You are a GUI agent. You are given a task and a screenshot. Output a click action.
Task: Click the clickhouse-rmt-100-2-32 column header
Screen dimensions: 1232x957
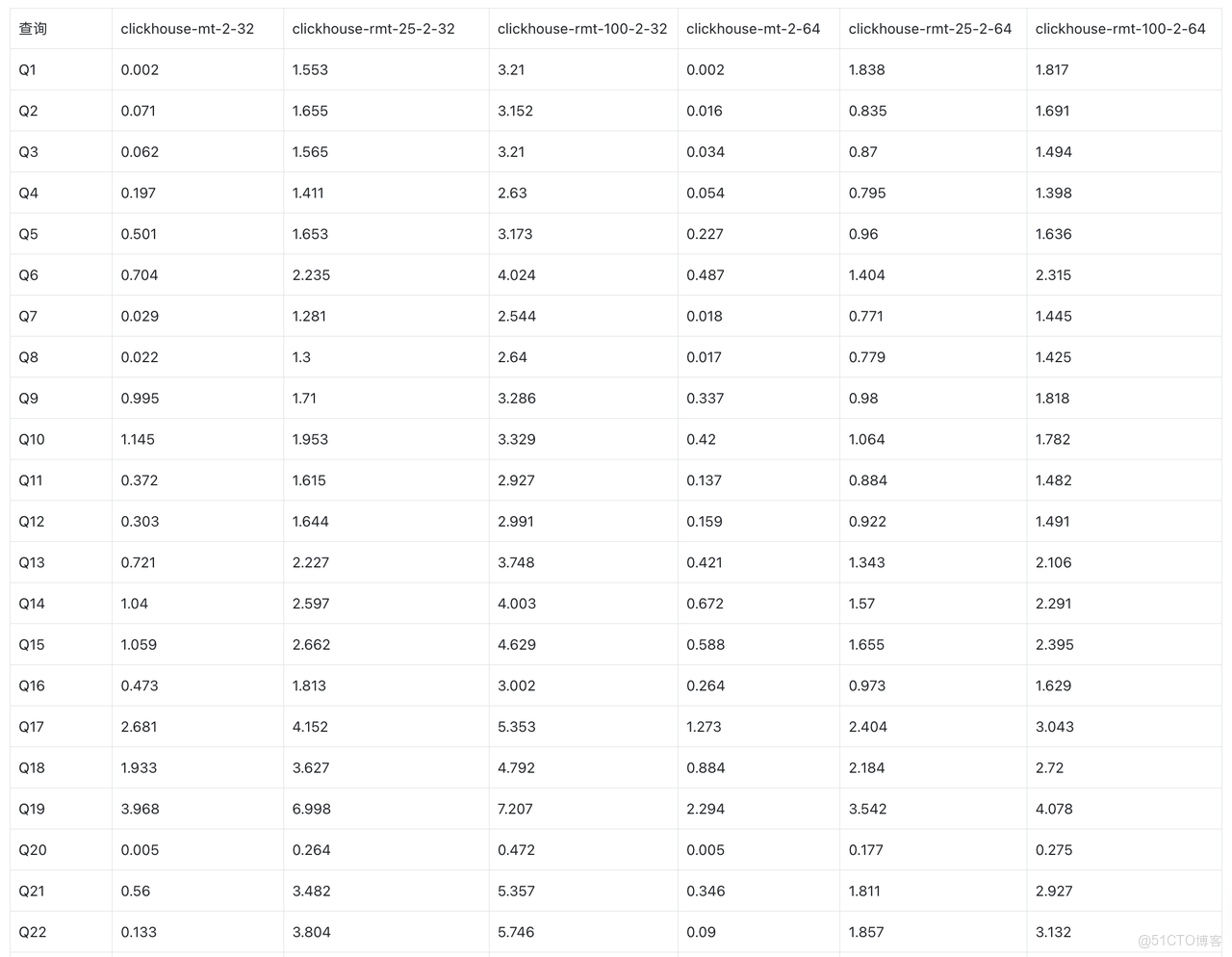click(582, 29)
